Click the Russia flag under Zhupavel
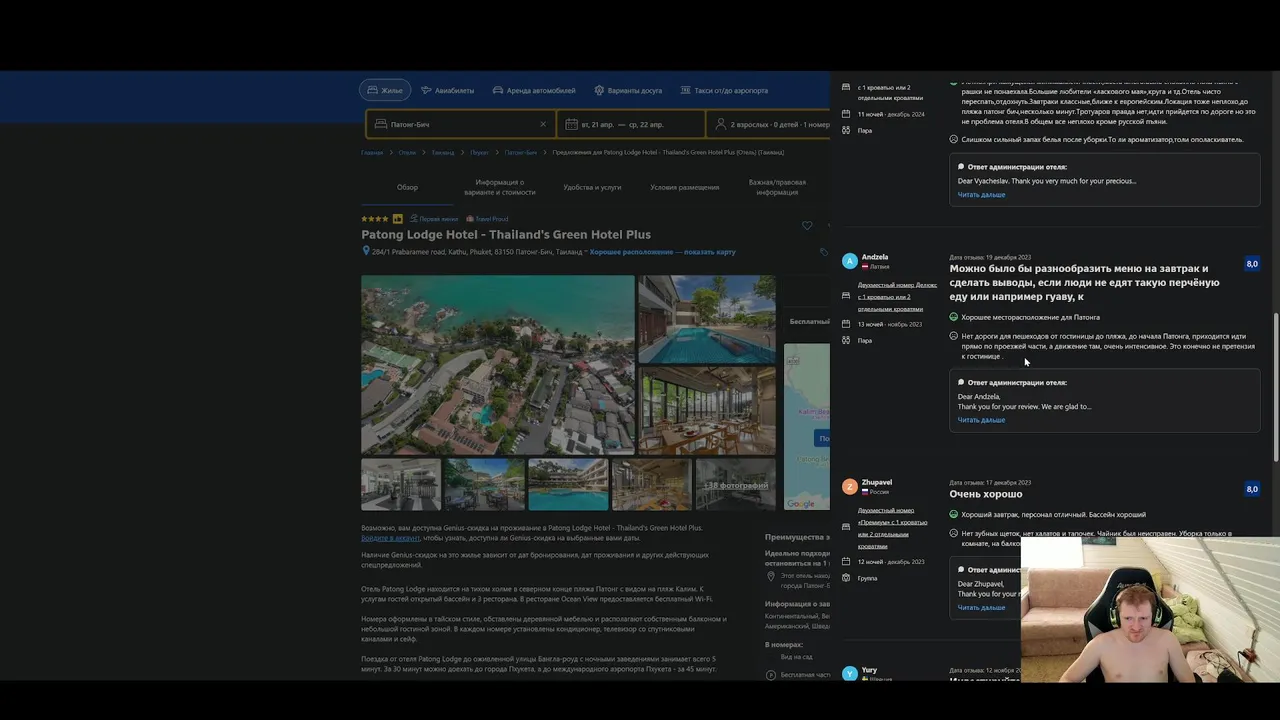Image resolution: width=1280 pixels, height=720 pixels. click(865, 492)
